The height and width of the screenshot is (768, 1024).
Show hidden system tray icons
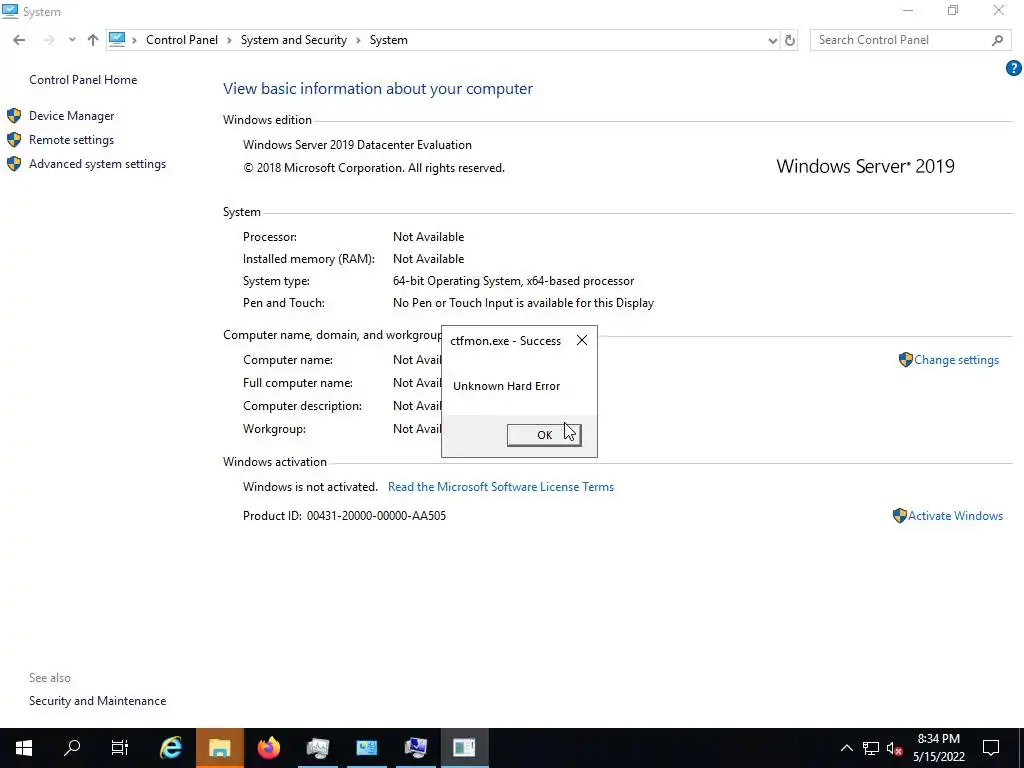pyautogui.click(x=846, y=748)
